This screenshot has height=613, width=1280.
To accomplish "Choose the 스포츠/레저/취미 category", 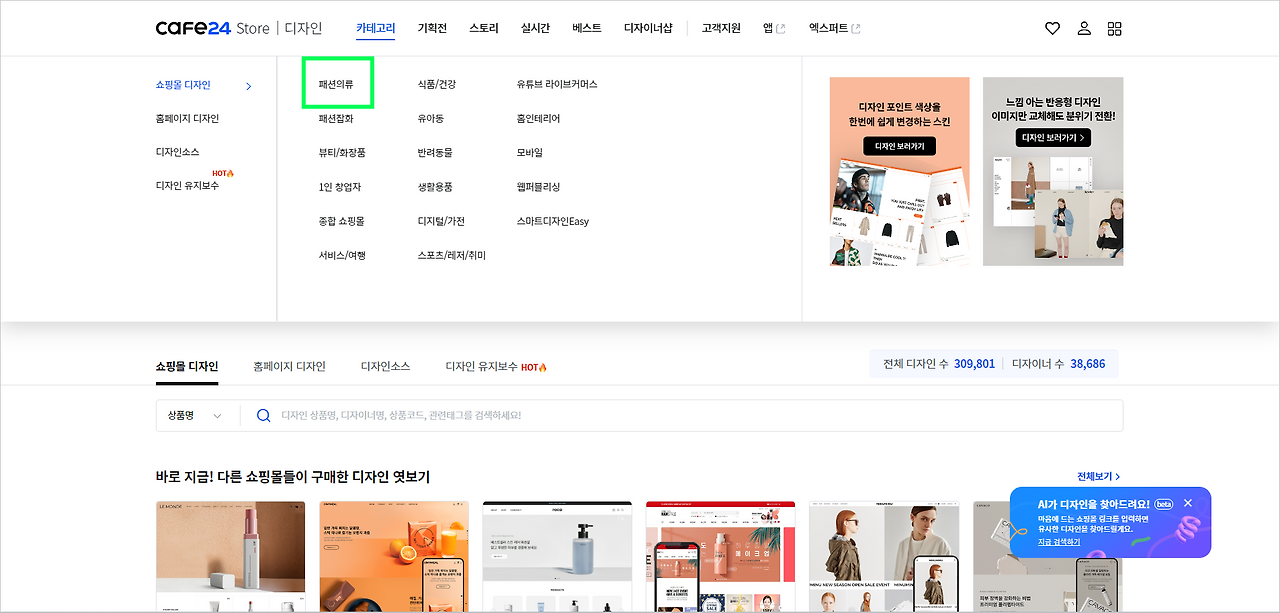I will click(x=452, y=255).
